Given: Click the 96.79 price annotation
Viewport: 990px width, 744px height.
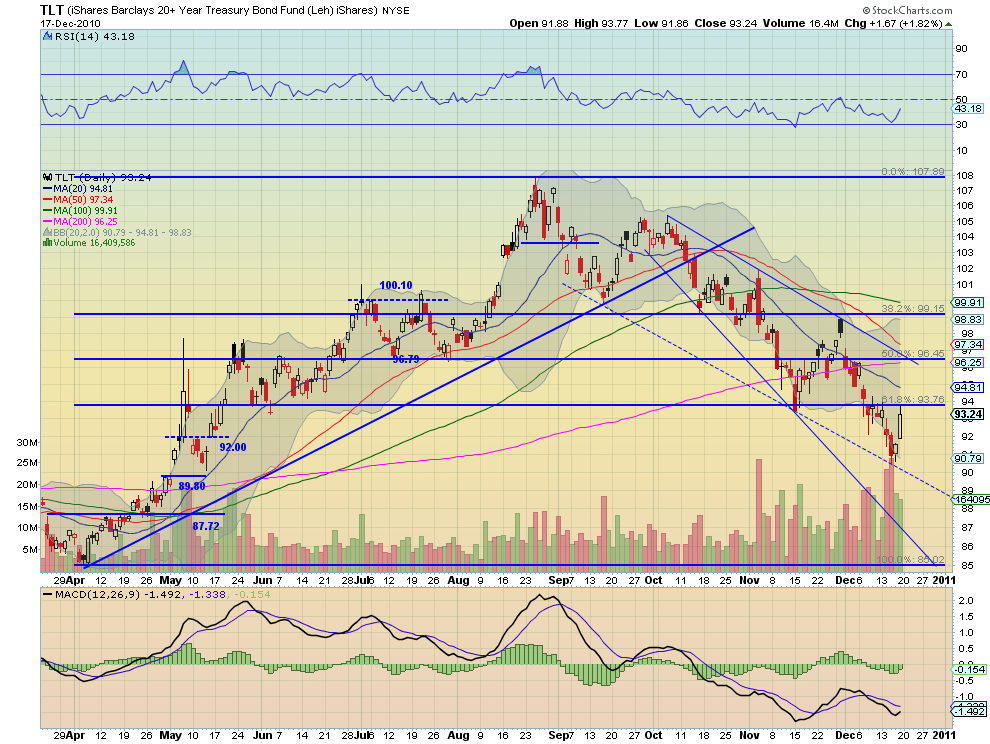Looking at the screenshot, I should [x=405, y=359].
